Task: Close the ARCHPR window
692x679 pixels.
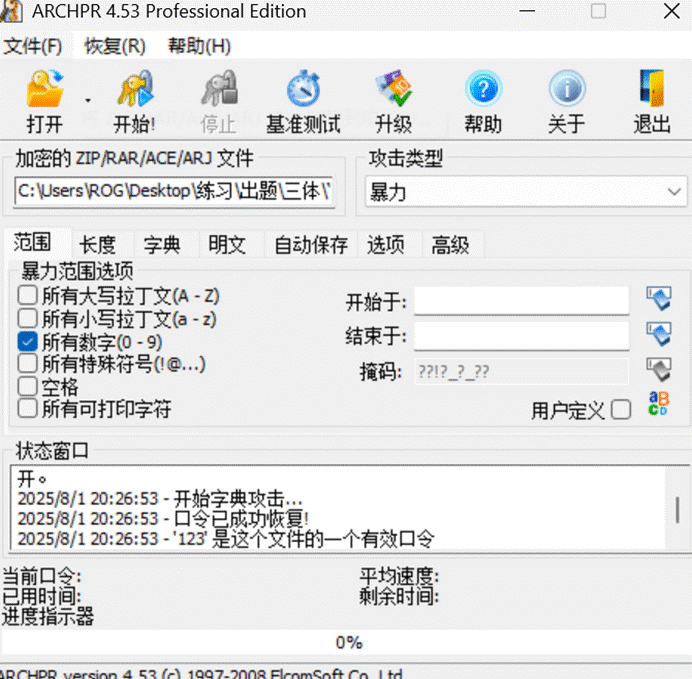Action: [672, 11]
